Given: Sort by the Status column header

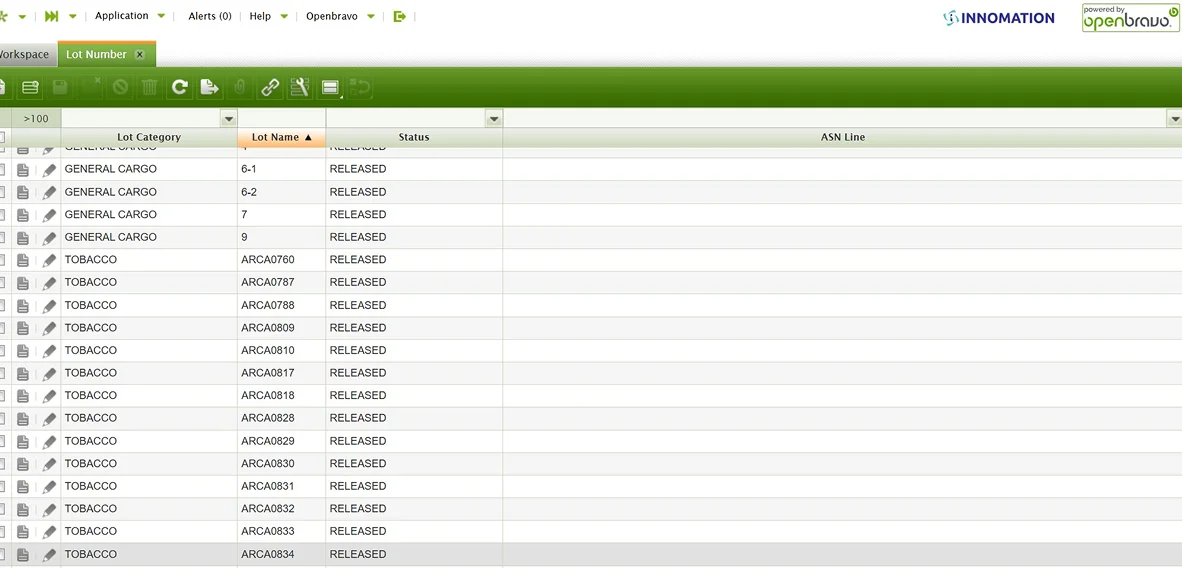Looking at the screenshot, I should click(x=414, y=137).
